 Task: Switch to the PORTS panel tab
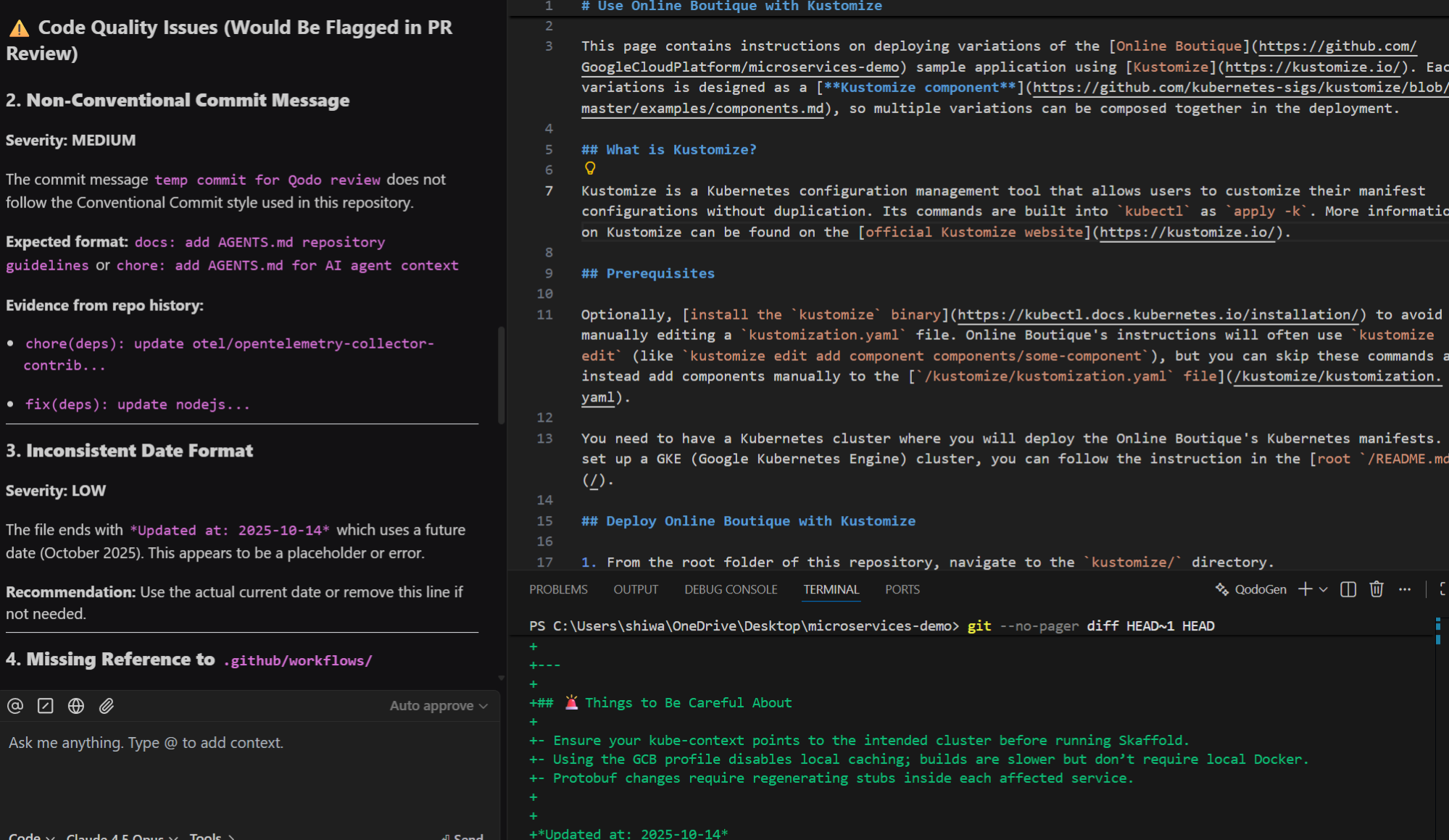(x=902, y=590)
